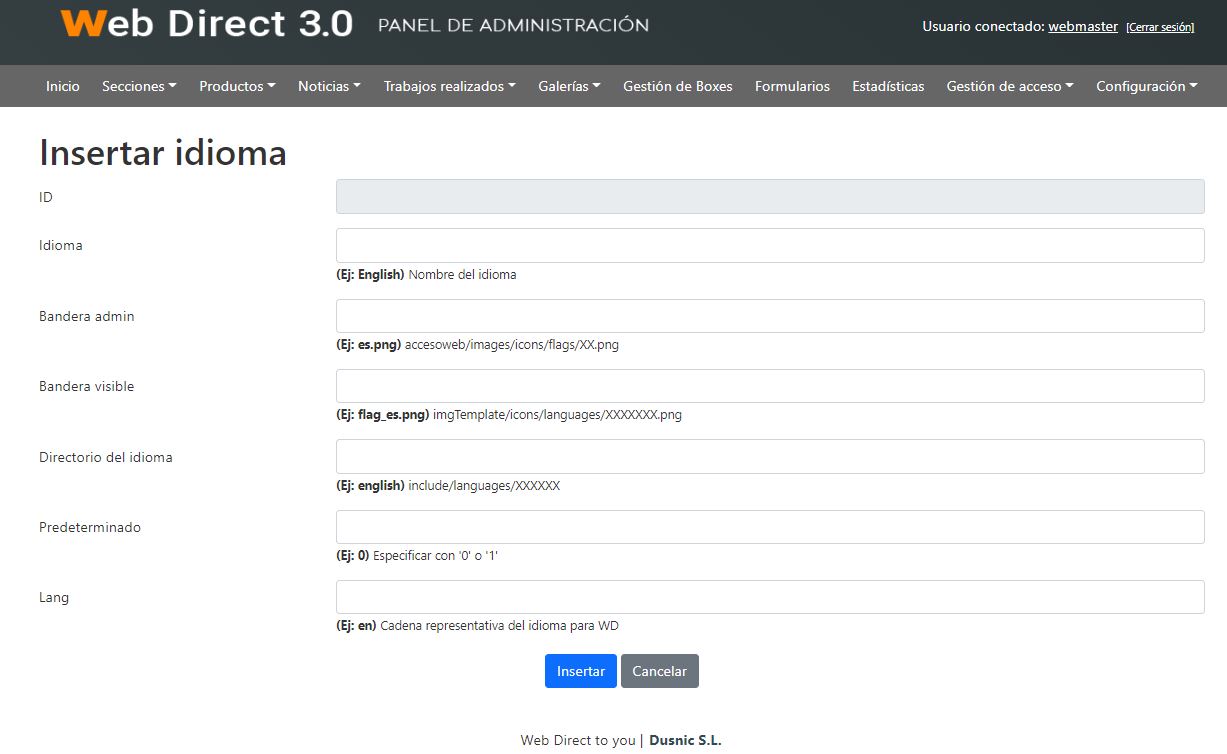Click the 'Directorio del idioma' label
The width and height of the screenshot is (1227, 754).
click(x=106, y=457)
